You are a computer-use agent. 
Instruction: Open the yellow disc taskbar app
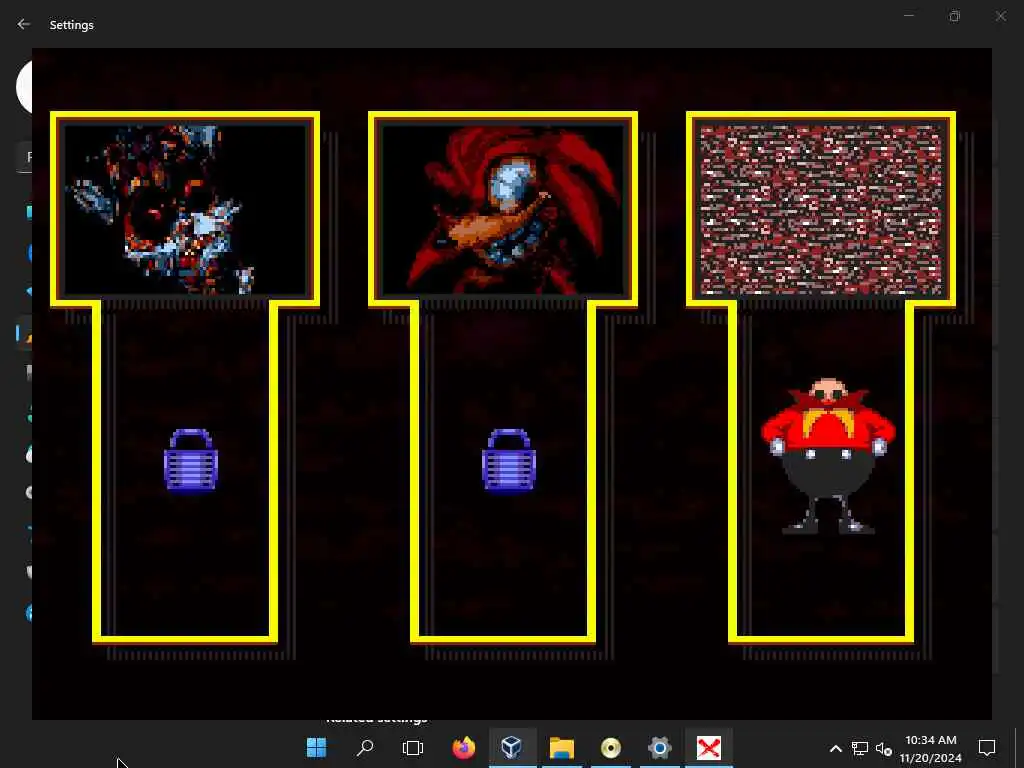[611, 748]
